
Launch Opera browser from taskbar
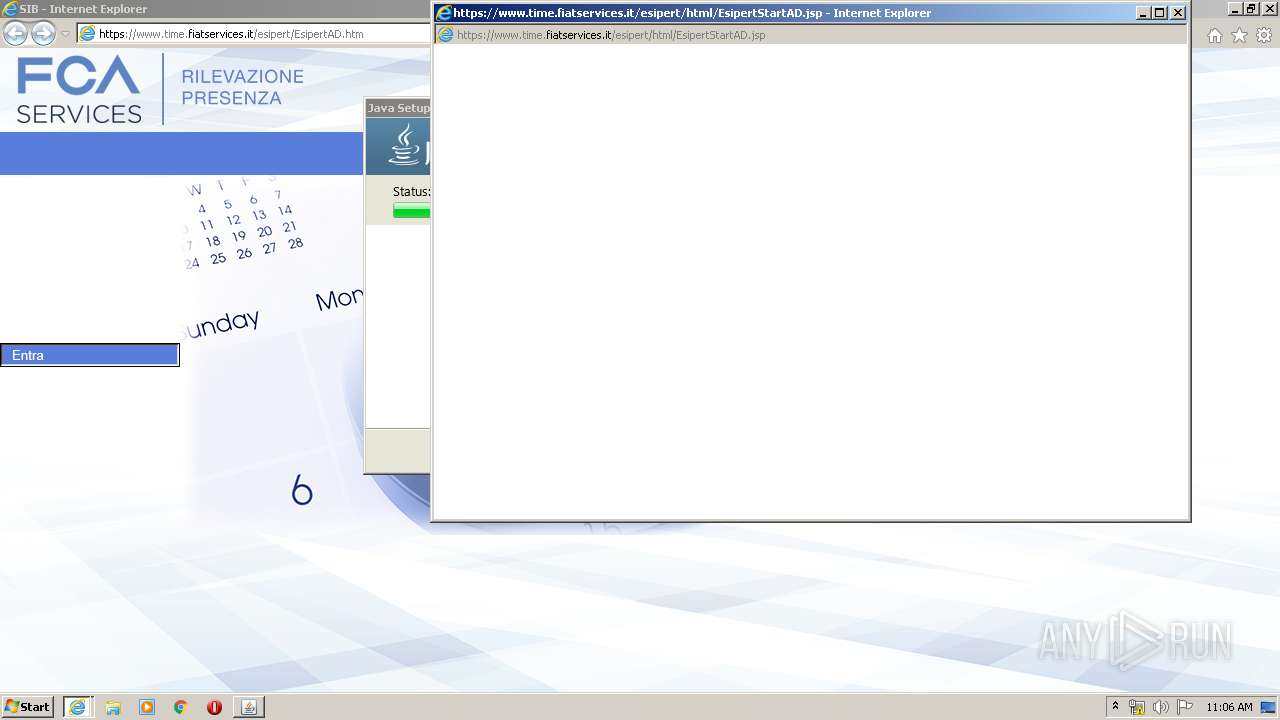point(214,707)
